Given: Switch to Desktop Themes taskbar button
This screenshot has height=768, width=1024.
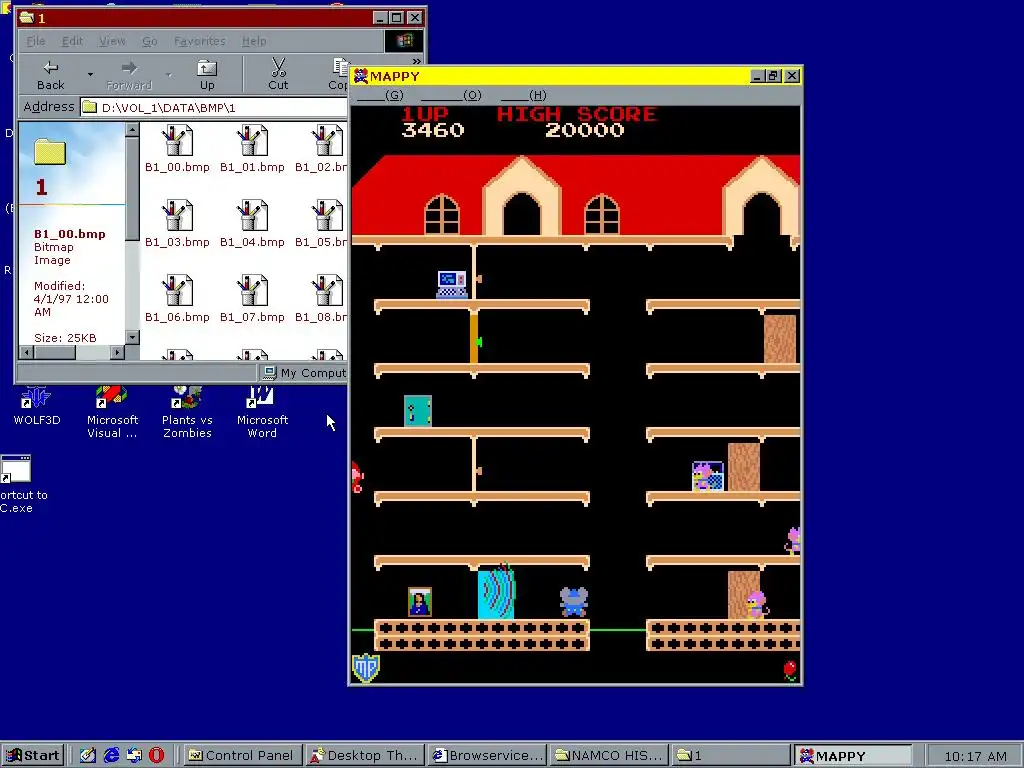Looking at the screenshot, I should 365,756.
